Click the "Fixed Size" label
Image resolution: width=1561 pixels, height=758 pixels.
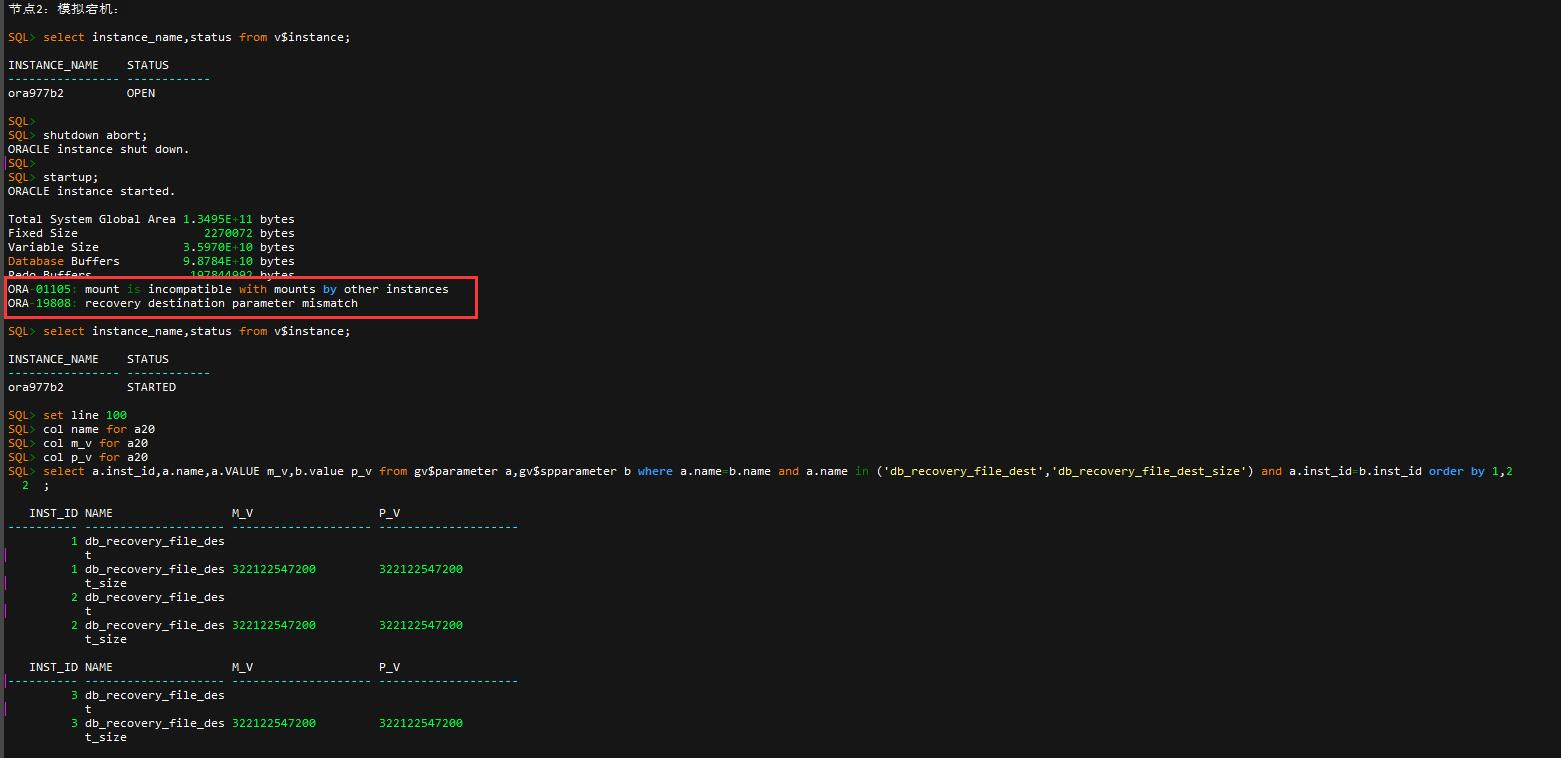coord(43,233)
